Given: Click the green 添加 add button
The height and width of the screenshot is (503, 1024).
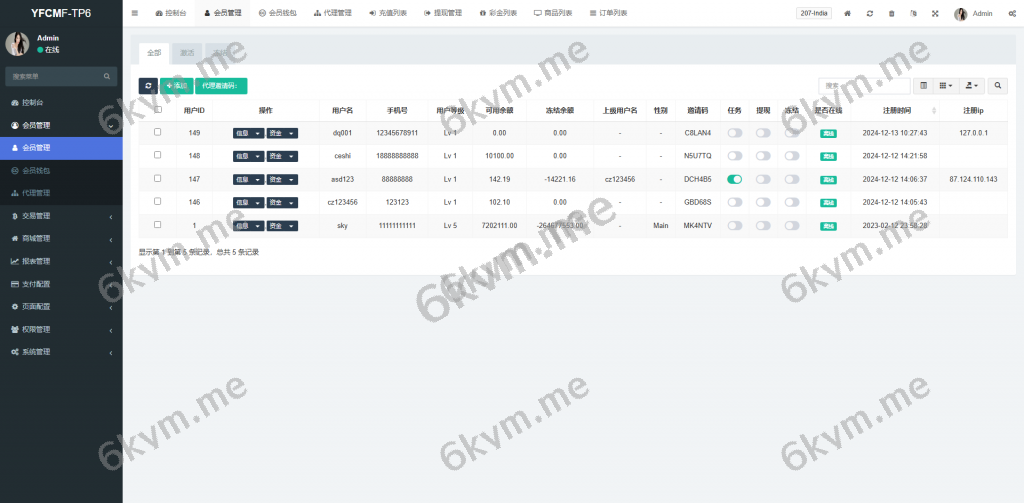Looking at the screenshot, I should [x=176, y=86].
